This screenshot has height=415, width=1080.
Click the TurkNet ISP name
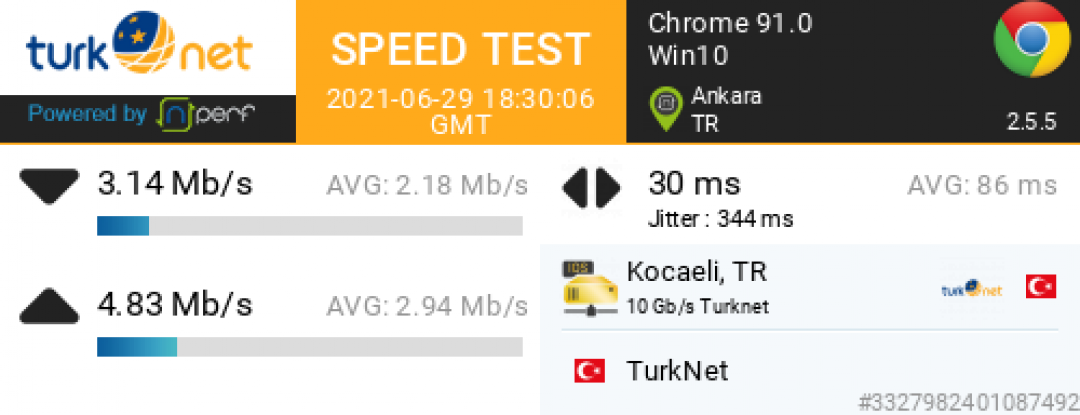coord(677,372)
